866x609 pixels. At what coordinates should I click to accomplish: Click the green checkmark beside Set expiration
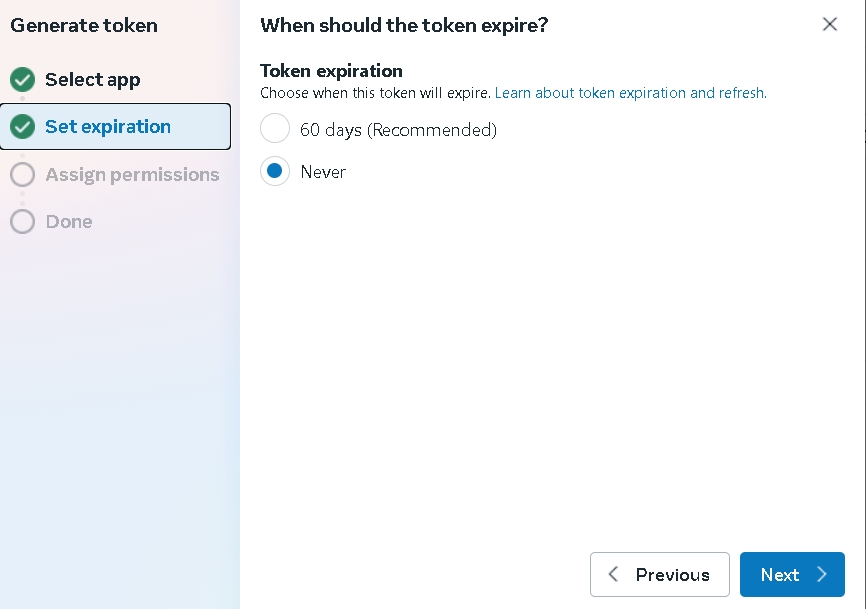(x=22, y=127)
